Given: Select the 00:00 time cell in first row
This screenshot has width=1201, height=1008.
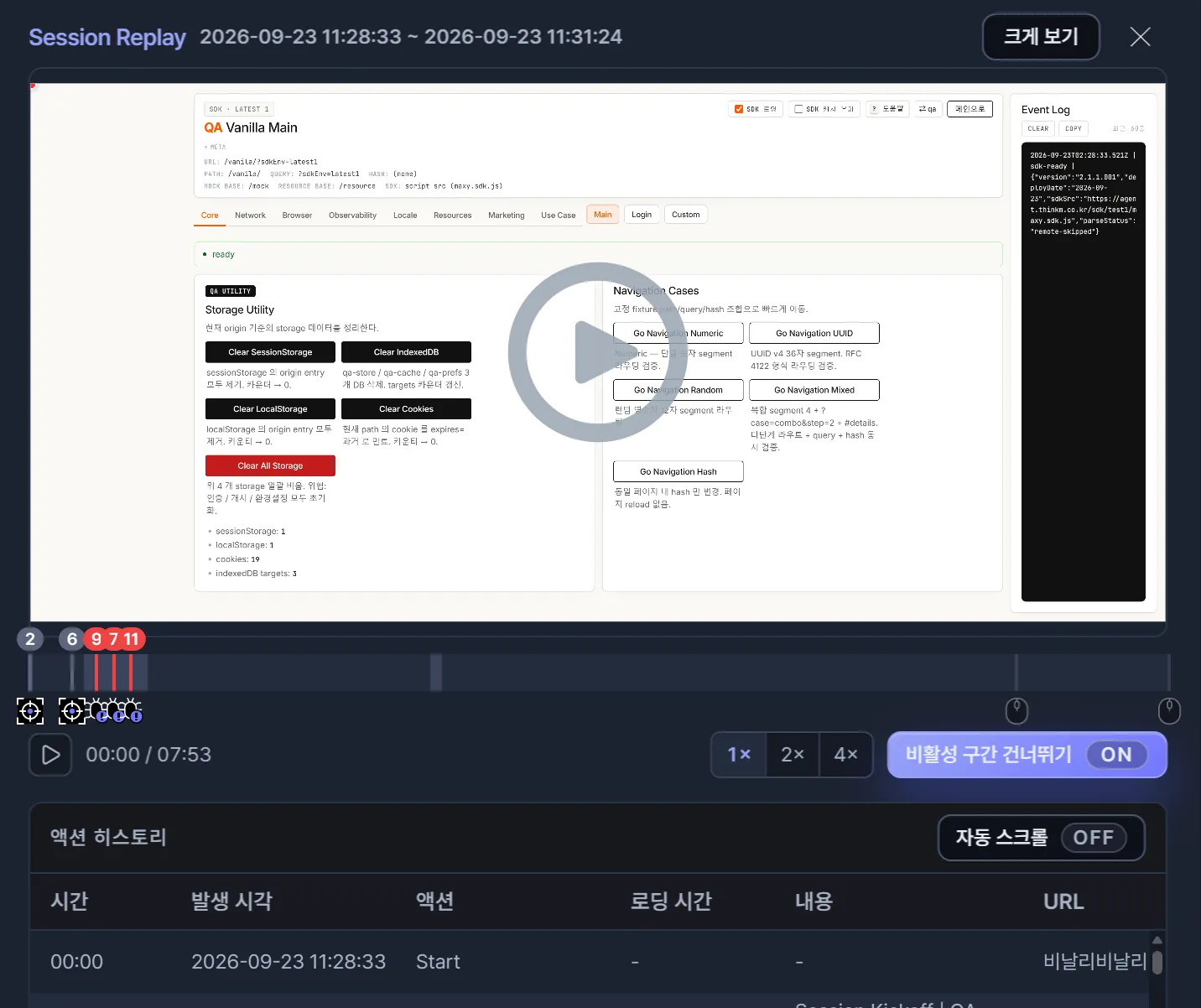Looking at the screenshot, I should (x=76, y=962).
